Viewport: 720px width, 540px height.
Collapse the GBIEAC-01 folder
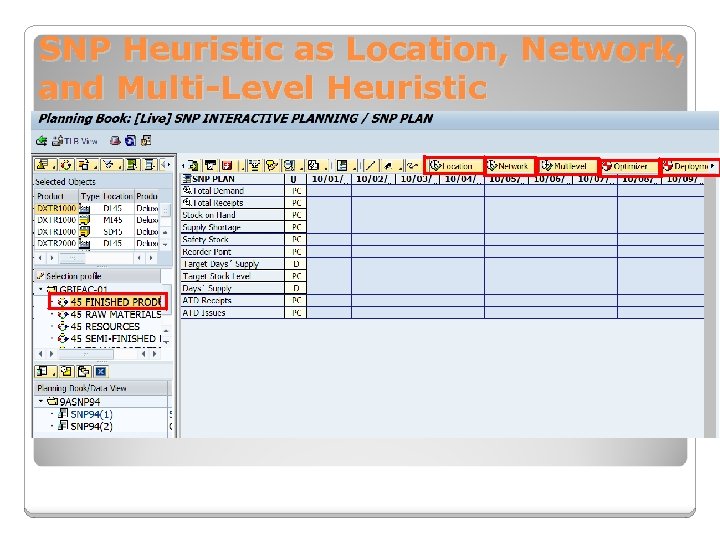tap(41, 289)
